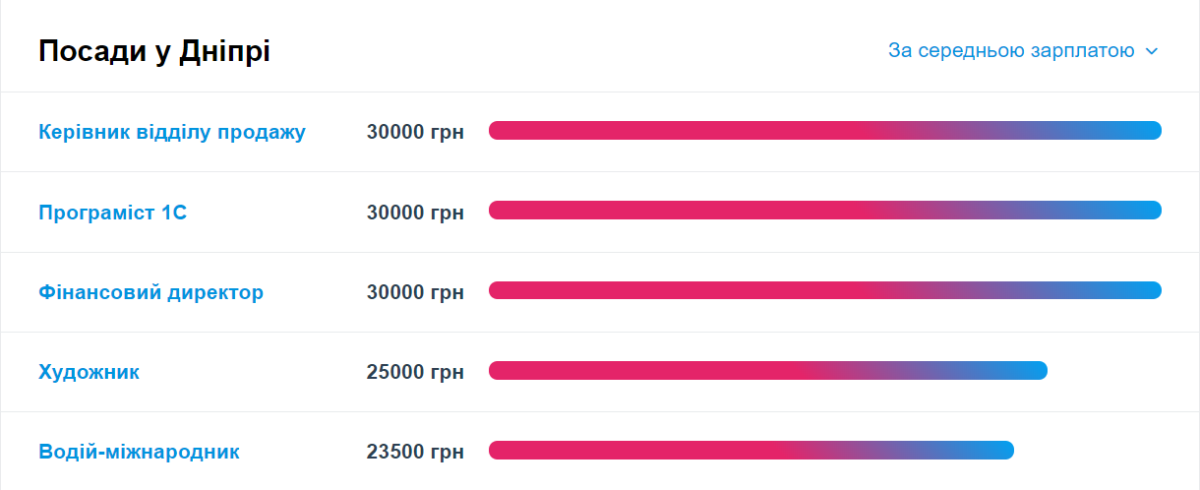1200x490 pixels.
Task: Click the 25000 грн salary value
Action: (x=415, y=372)
